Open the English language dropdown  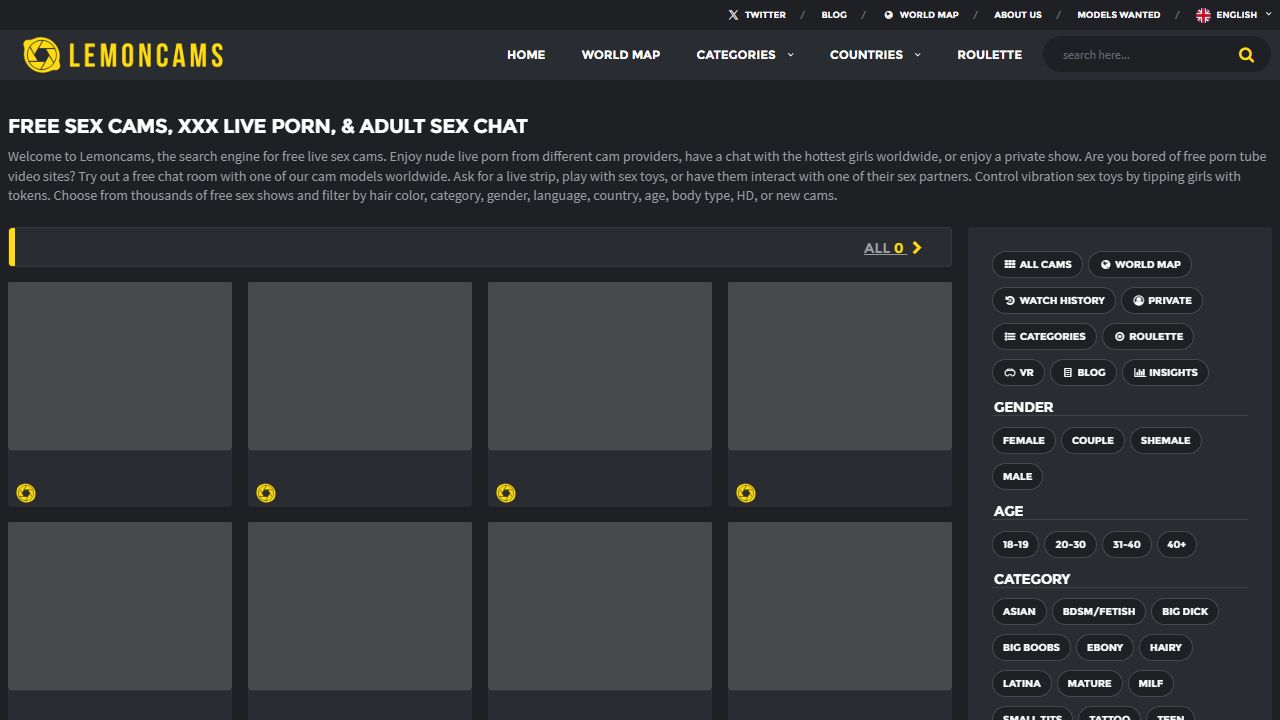click(1234, 15)
